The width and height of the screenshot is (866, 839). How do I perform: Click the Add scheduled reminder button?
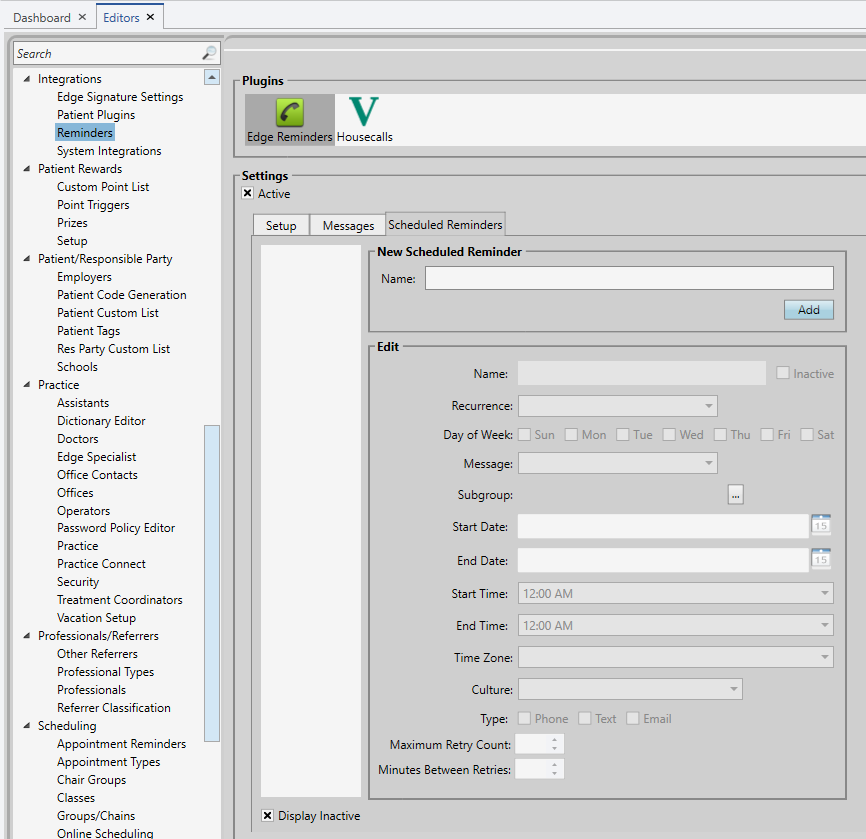click(x=809, y=309)
